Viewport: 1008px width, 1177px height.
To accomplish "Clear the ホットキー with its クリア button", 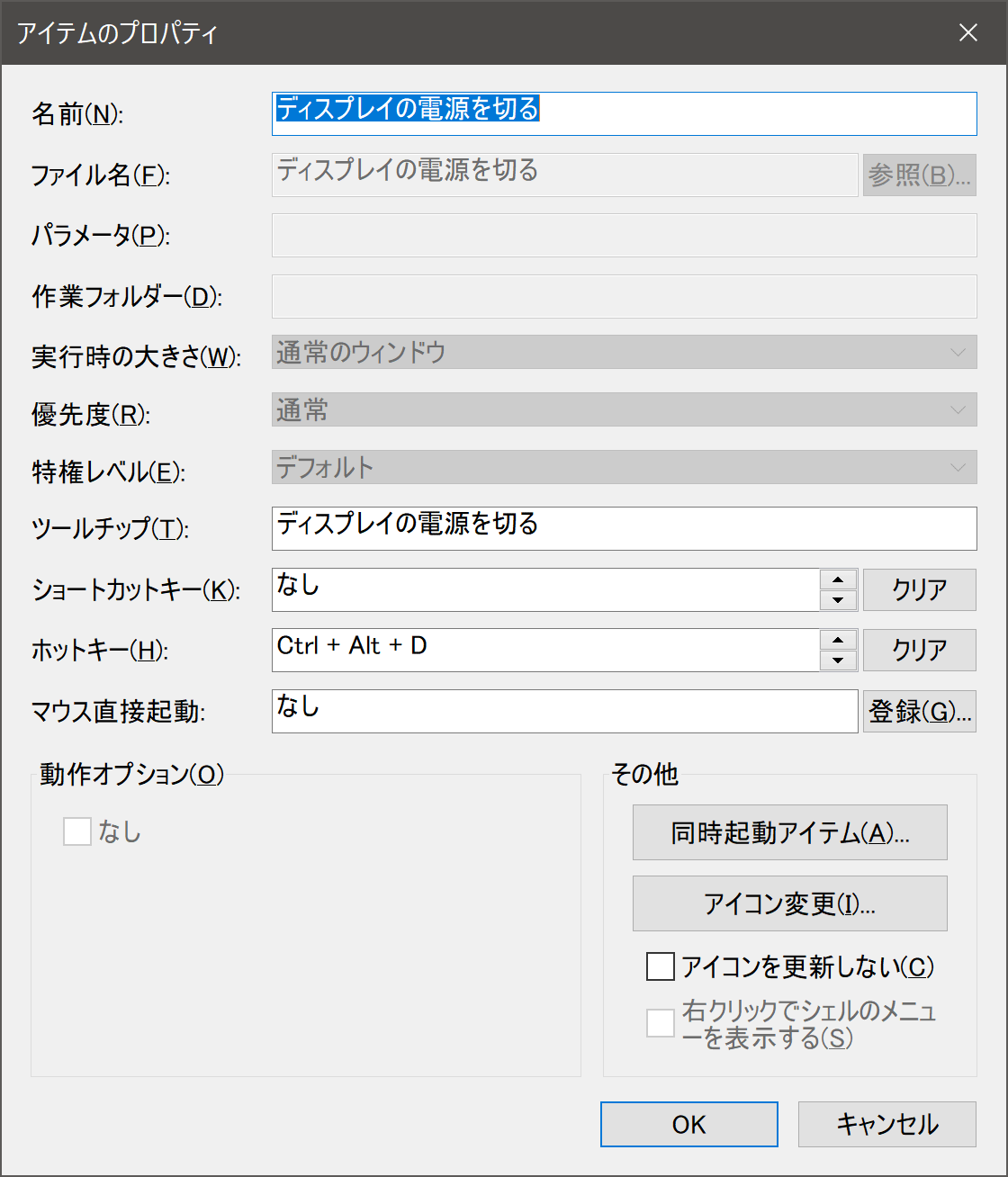I will pyautogui.click(x=919, y=650).
